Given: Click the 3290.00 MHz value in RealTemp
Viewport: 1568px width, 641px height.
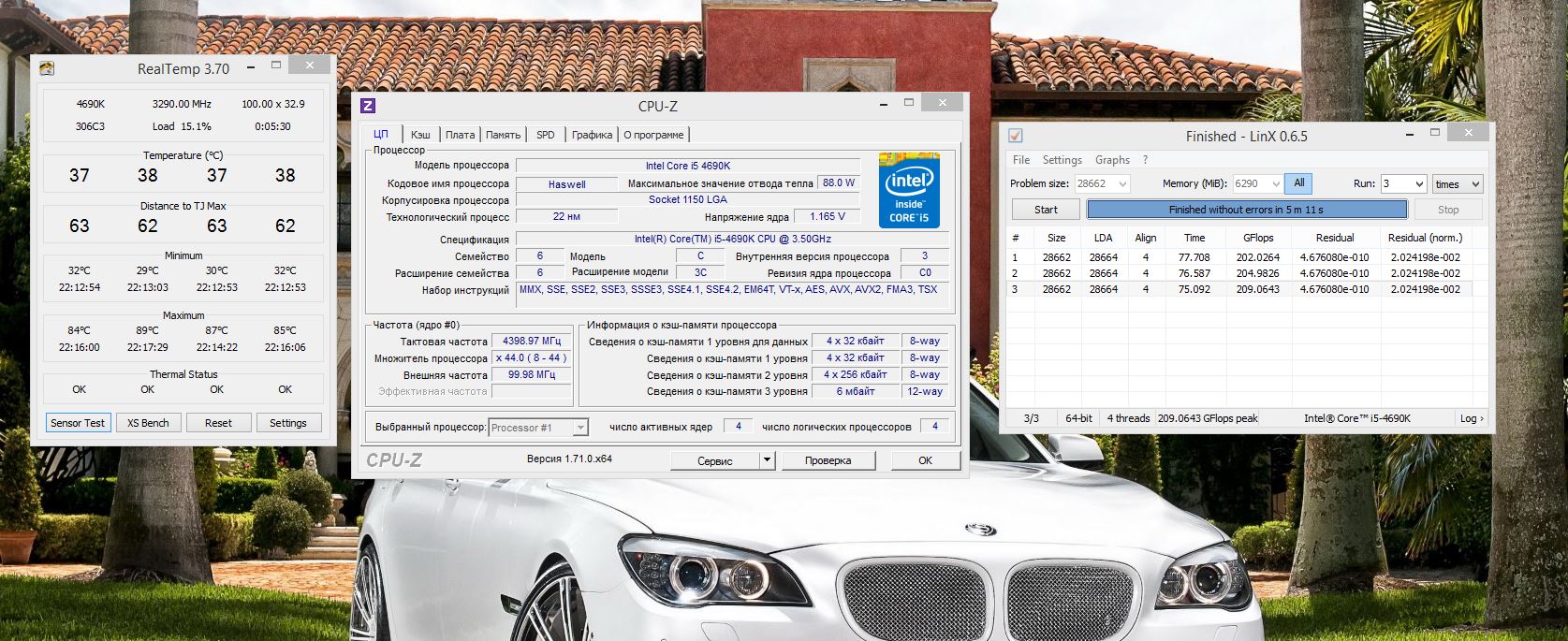Looking at the screenshot, I should [182, 104].
